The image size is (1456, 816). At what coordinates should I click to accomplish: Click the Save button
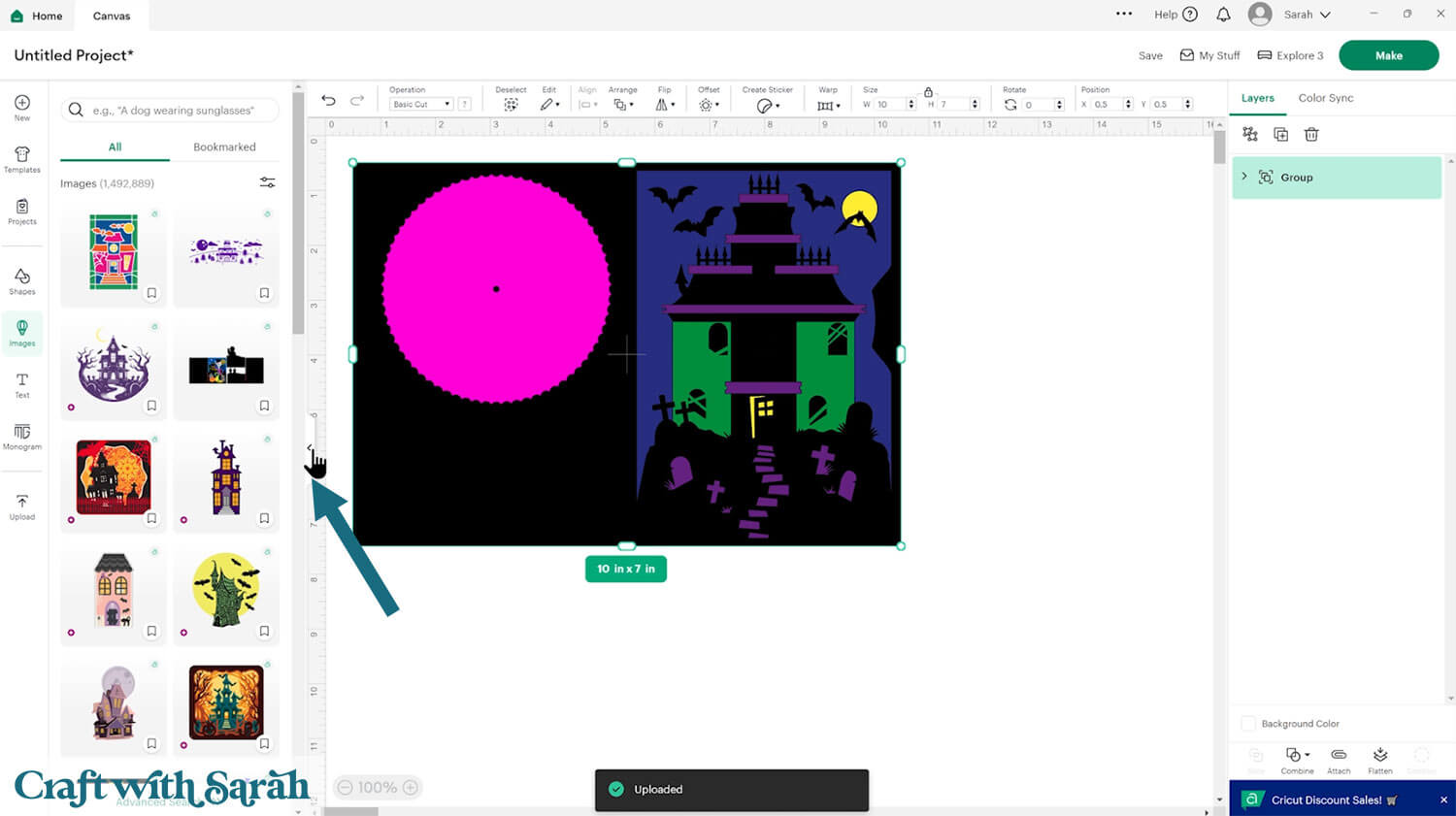1150,55
